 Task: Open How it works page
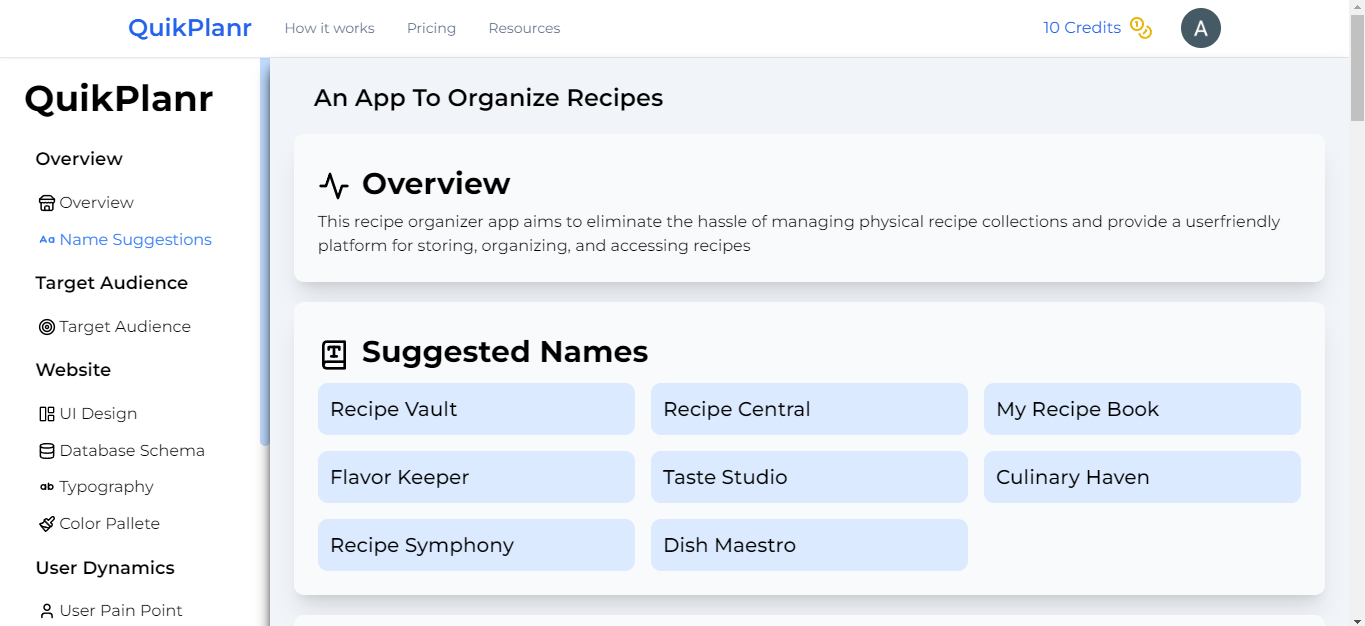click(329, 28)
